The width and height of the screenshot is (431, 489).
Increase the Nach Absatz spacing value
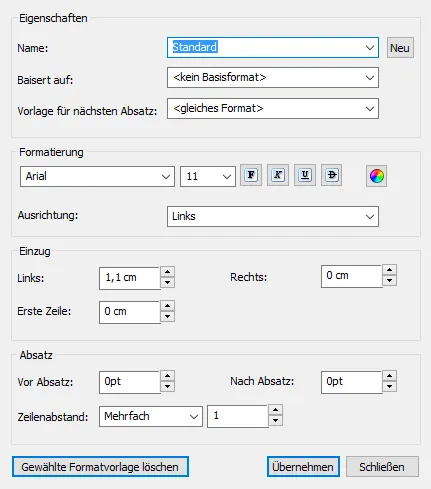[389, 376]
